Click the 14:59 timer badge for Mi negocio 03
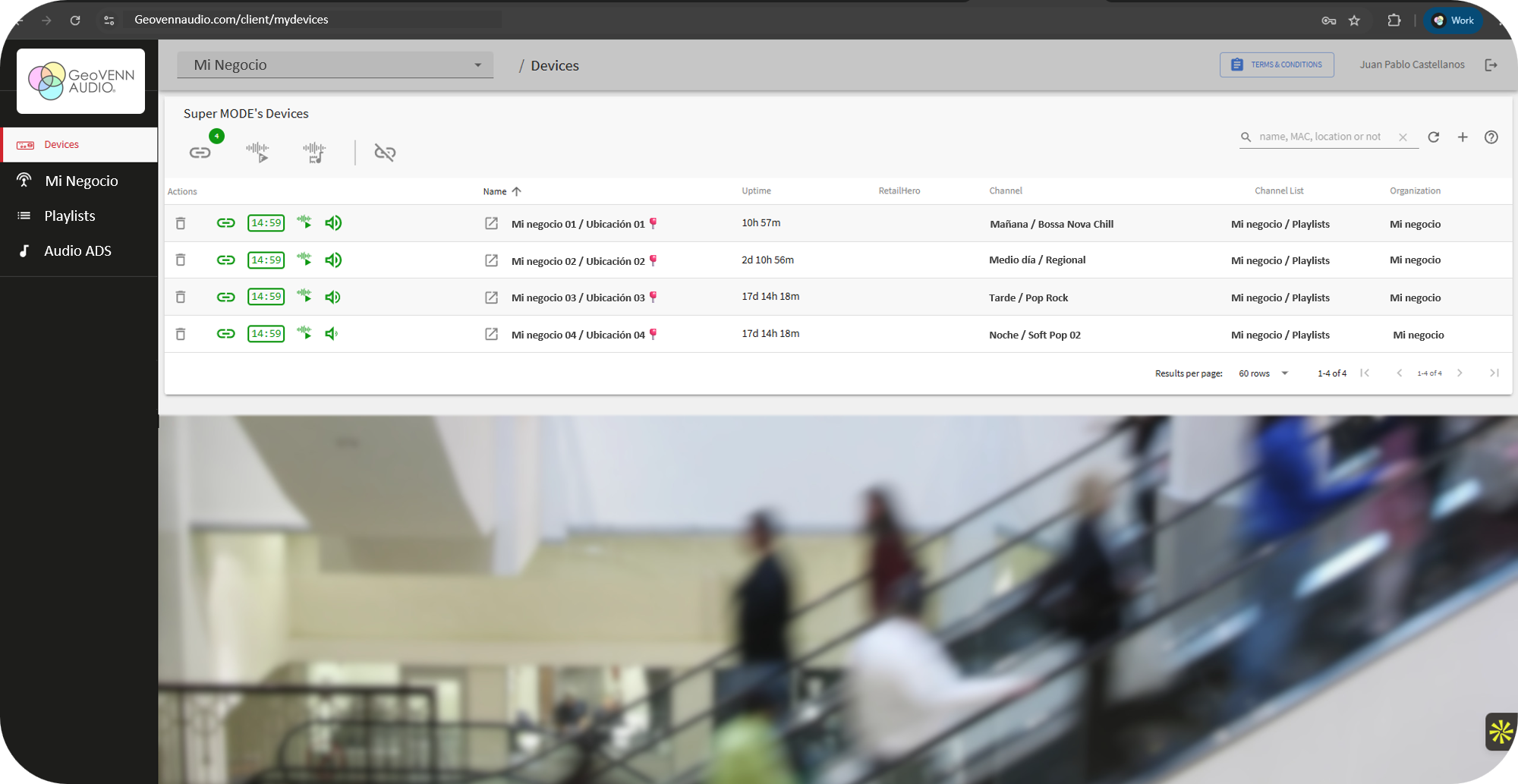1518x784 pixels. coord(266,297)
